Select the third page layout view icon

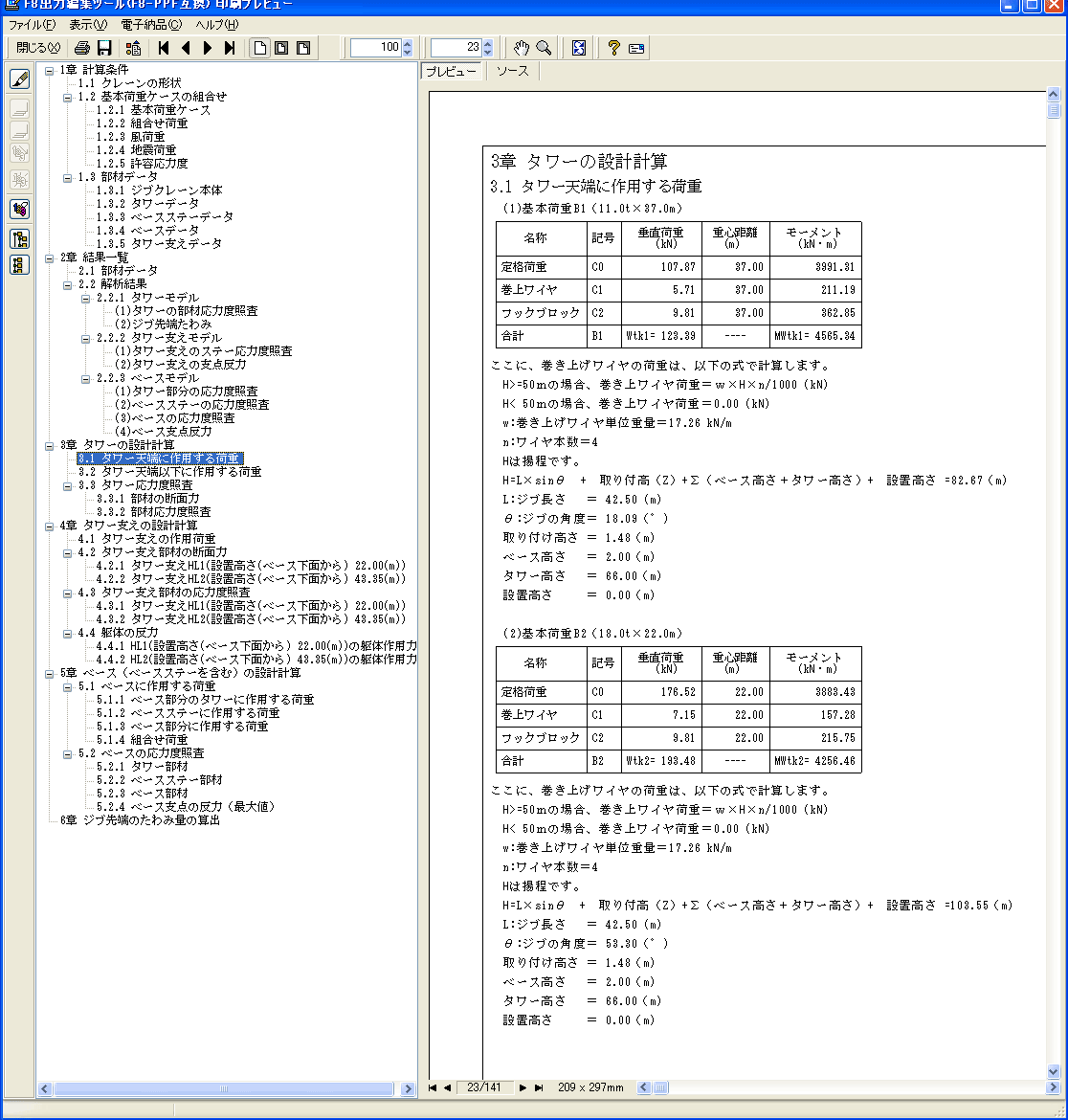tap(303, 48)
